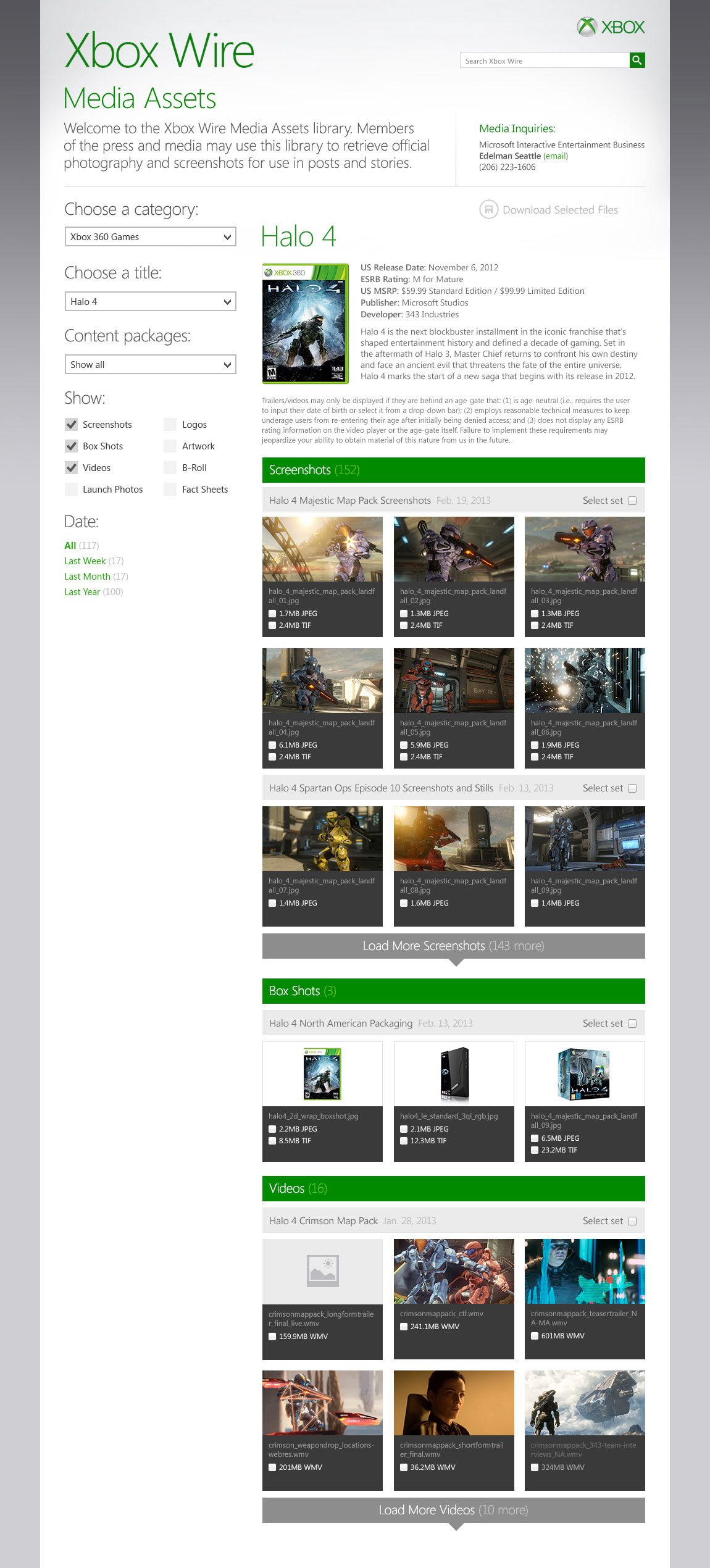Select 1.7MB JPEG for landfall_01
This screenshot has width=710, height=1568.
click(272, 614)
